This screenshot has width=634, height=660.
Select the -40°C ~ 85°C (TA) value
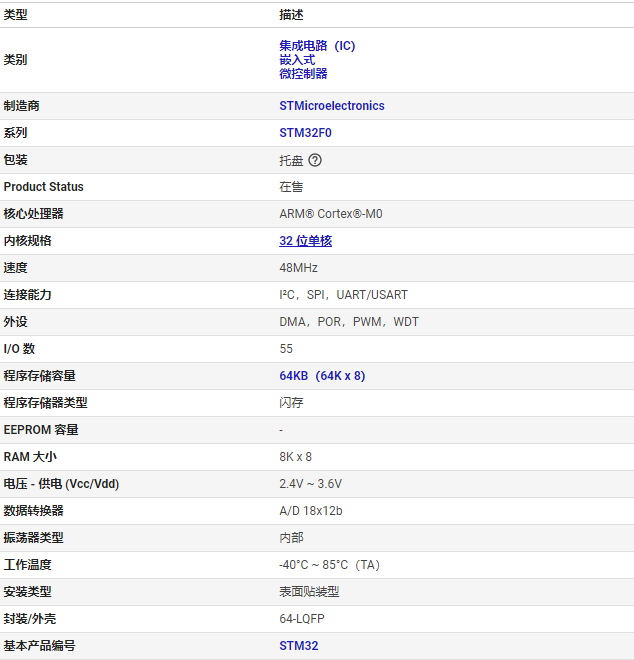point(330,565)
